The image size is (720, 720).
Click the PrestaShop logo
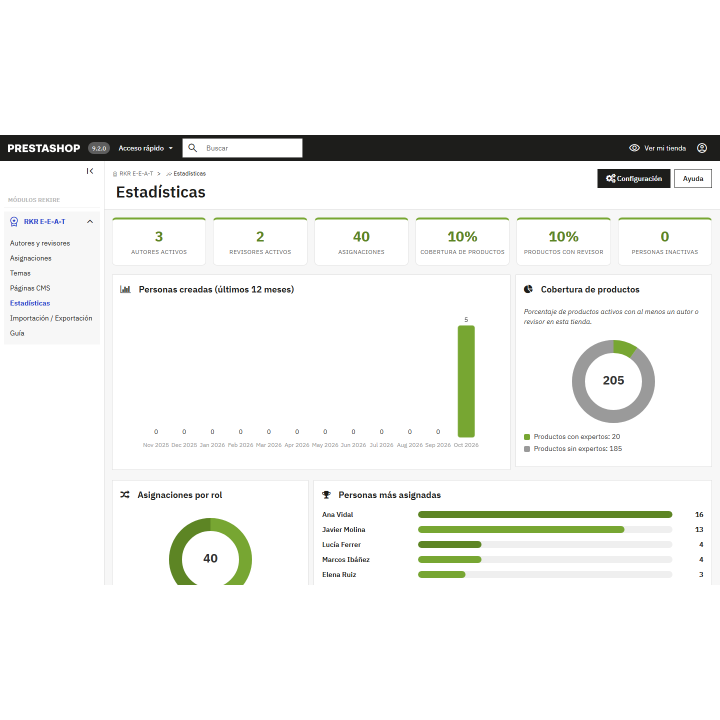pyautogui.click(x=44, y=148)
